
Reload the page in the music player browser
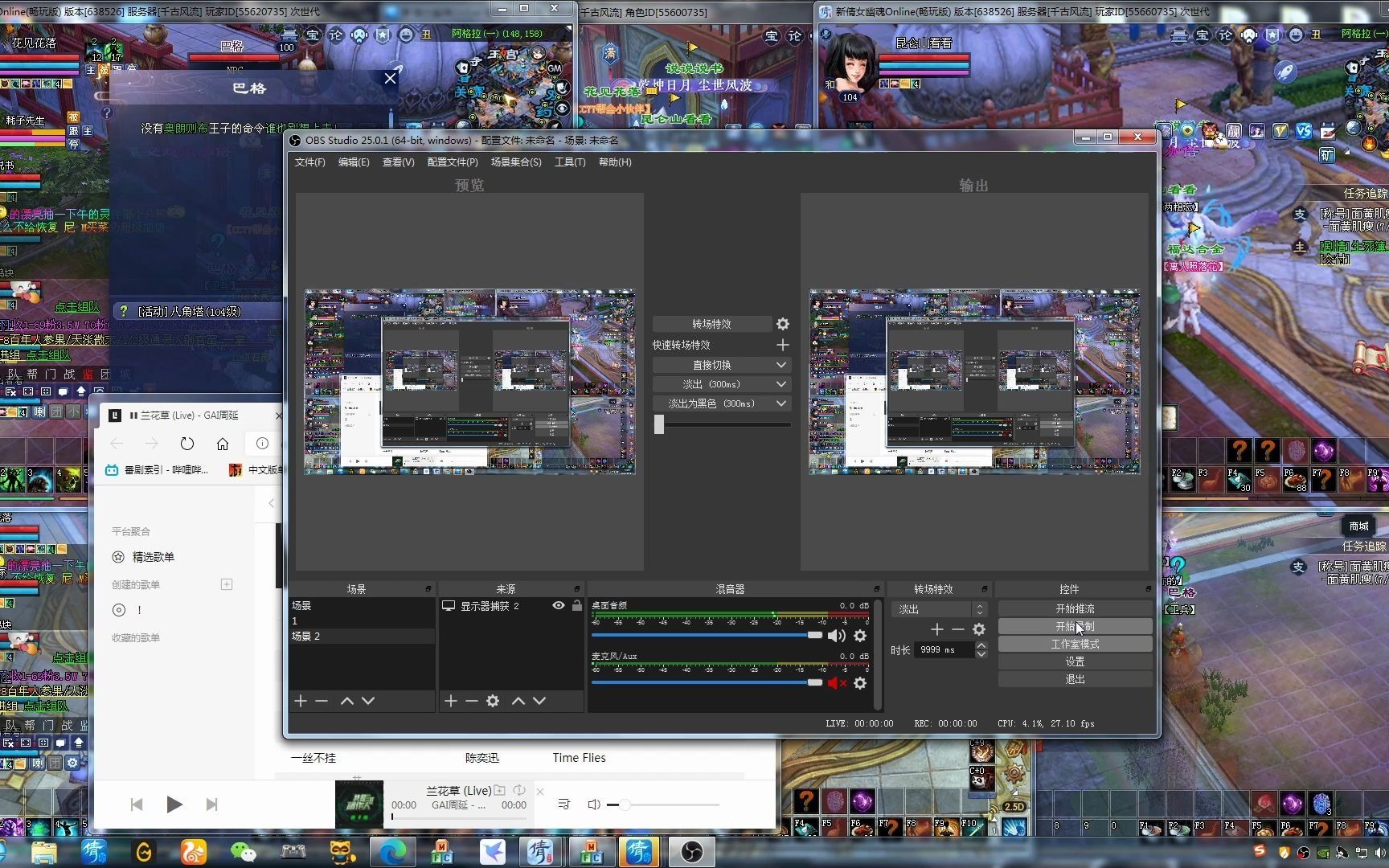187,444
